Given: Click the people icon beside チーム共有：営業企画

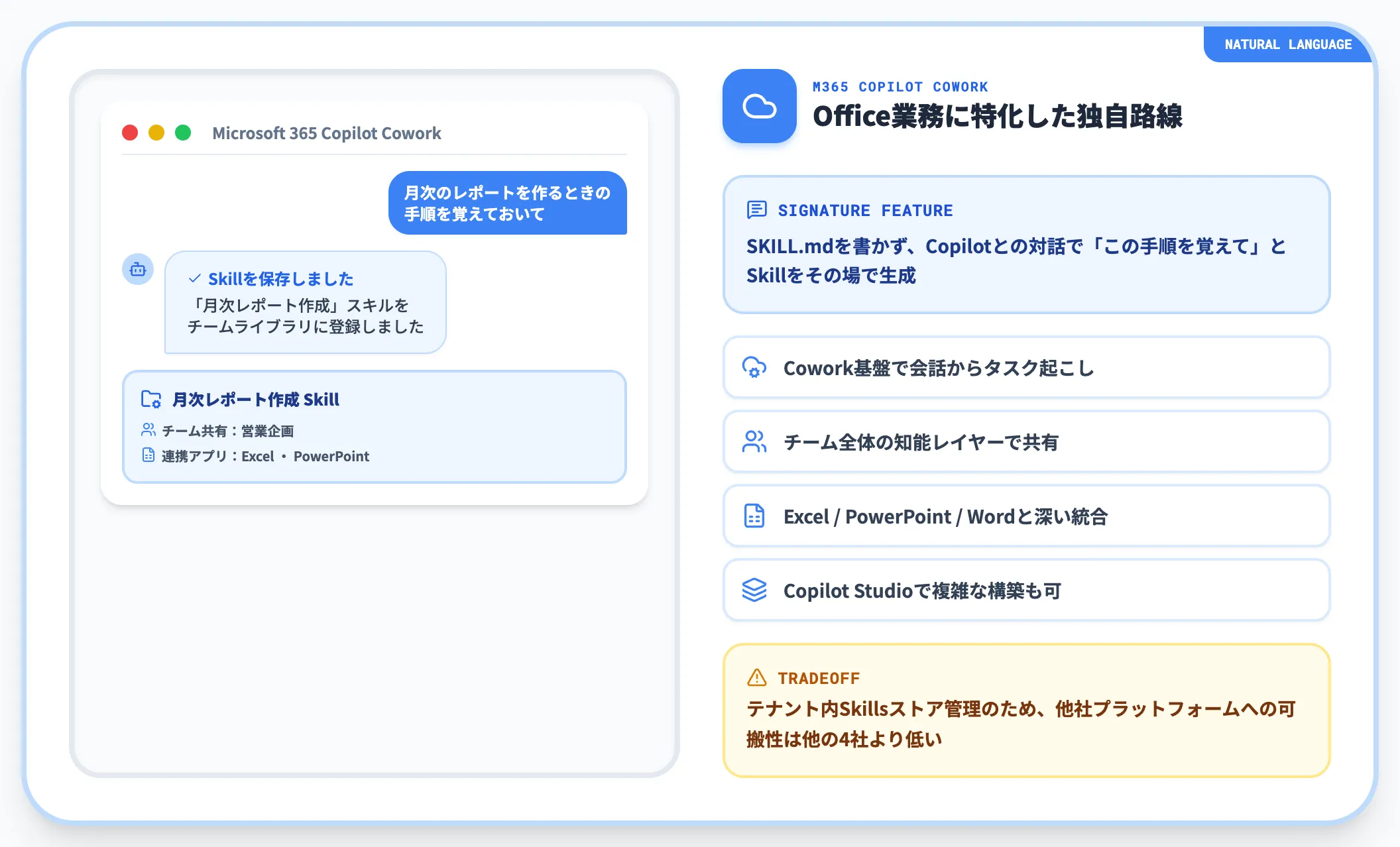Looking at the screenshot, I should click(148, 430).
